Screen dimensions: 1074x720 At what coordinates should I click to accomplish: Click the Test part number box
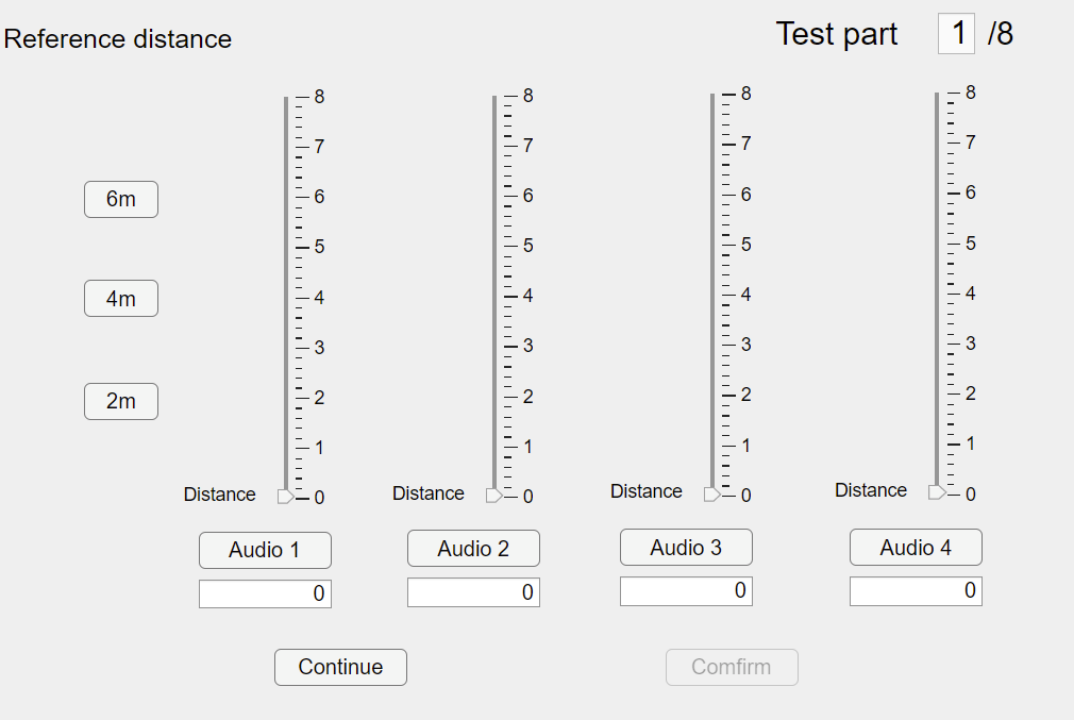click(956, 34)
